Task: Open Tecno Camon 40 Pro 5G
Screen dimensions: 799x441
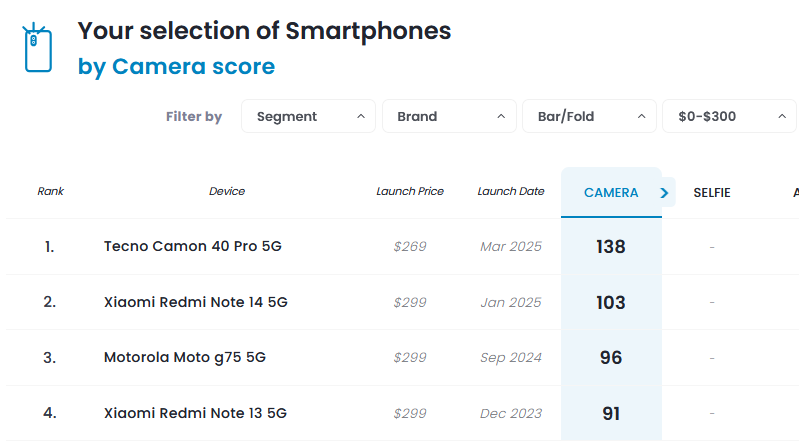Action: coord(192,246)
